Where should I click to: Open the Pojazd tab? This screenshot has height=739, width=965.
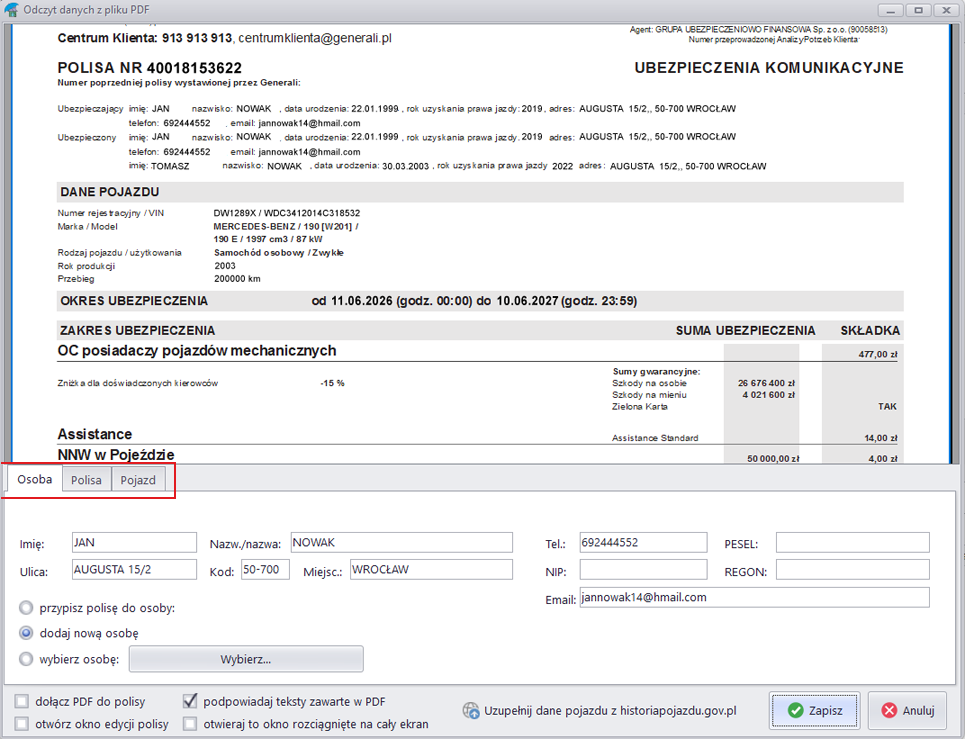coord(138,480)
